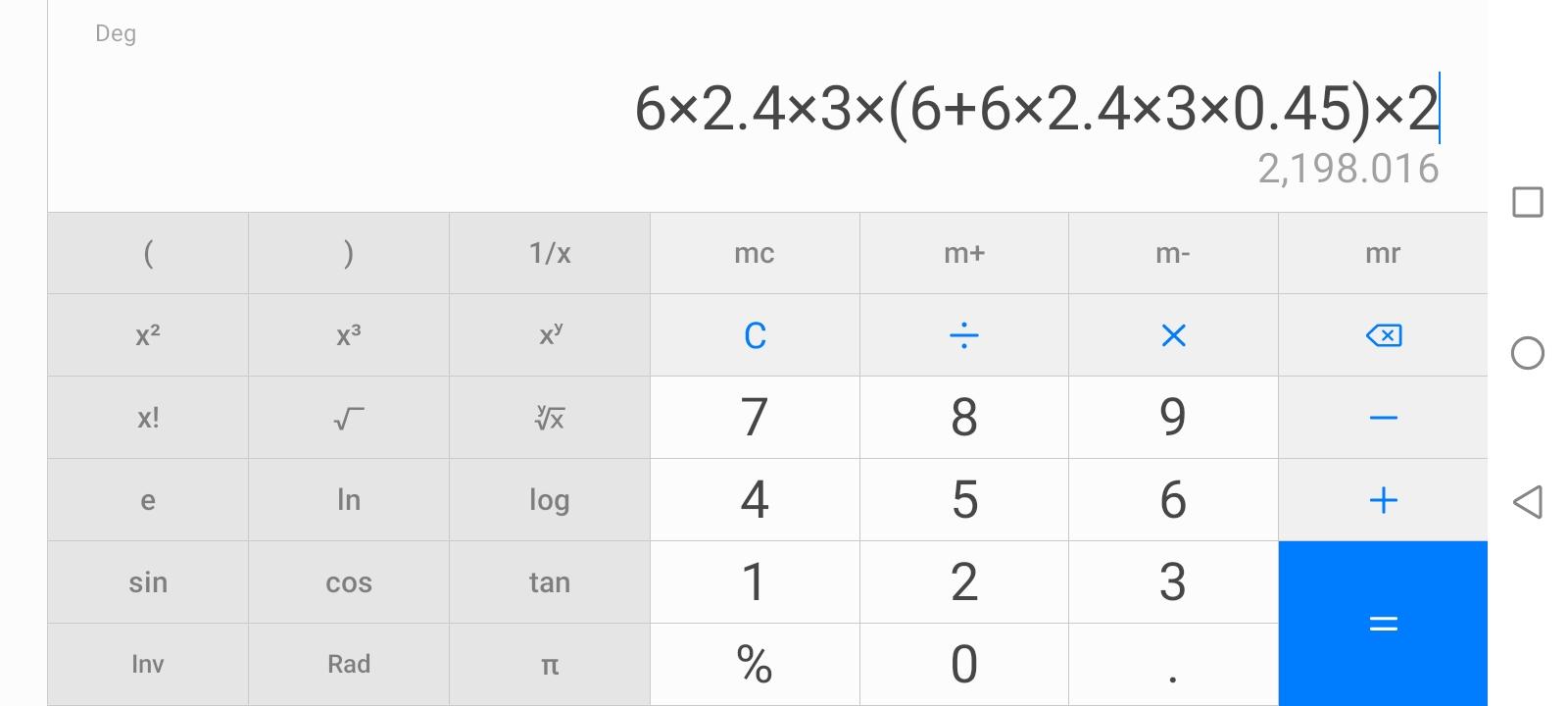The image size is (1568, 706).
Task: Tap the blue equals button
Action: coord(1383,624)
